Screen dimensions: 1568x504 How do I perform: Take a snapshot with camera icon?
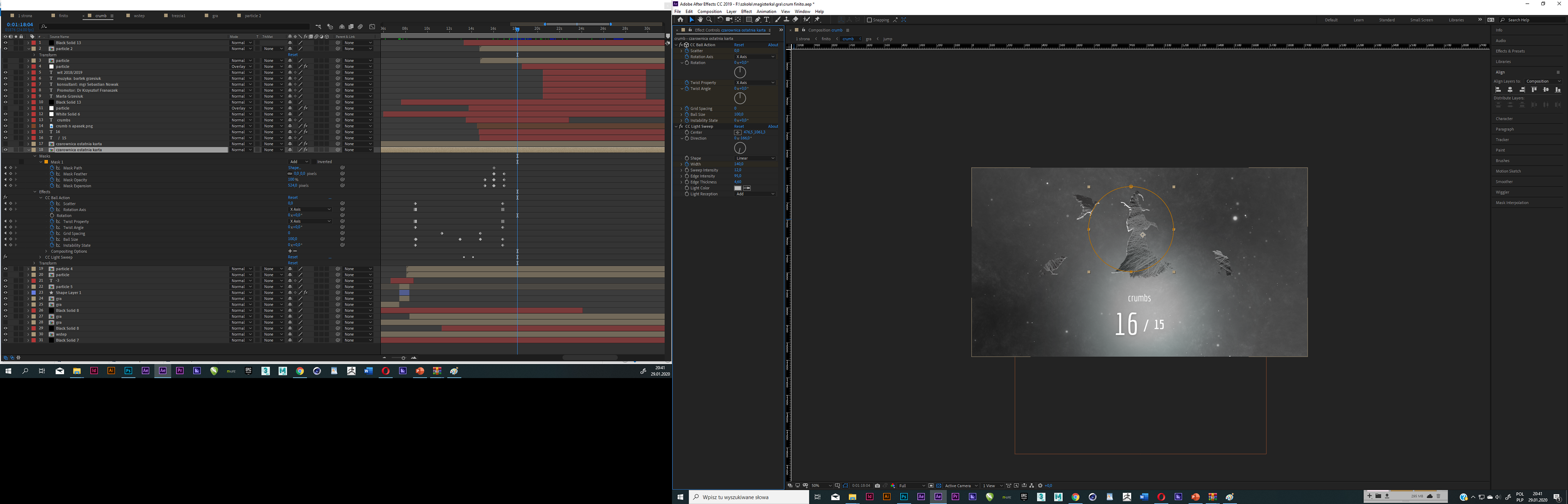[x=878, y=486]
